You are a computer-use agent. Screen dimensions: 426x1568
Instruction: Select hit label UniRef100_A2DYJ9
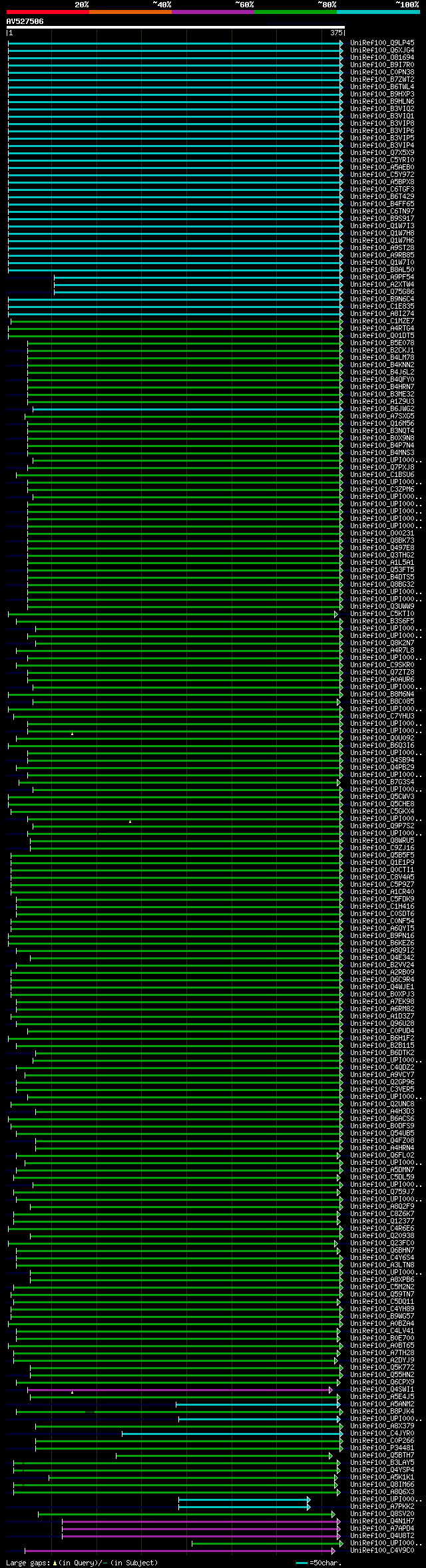(x=382, y=1360)
